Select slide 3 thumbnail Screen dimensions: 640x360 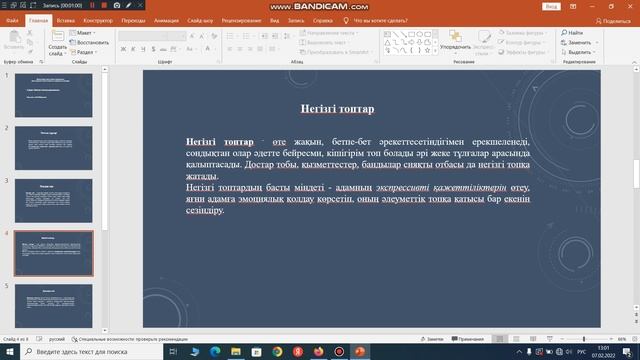click(x=53, y=200)
